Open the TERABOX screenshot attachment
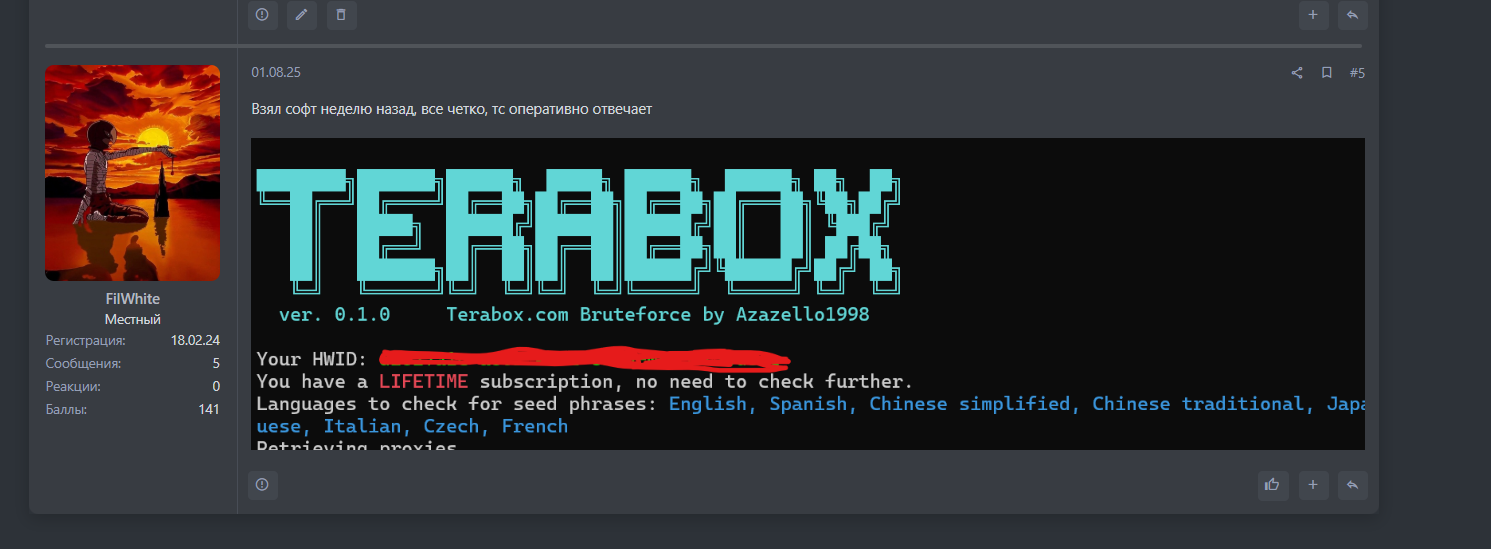 coord(808,294)
